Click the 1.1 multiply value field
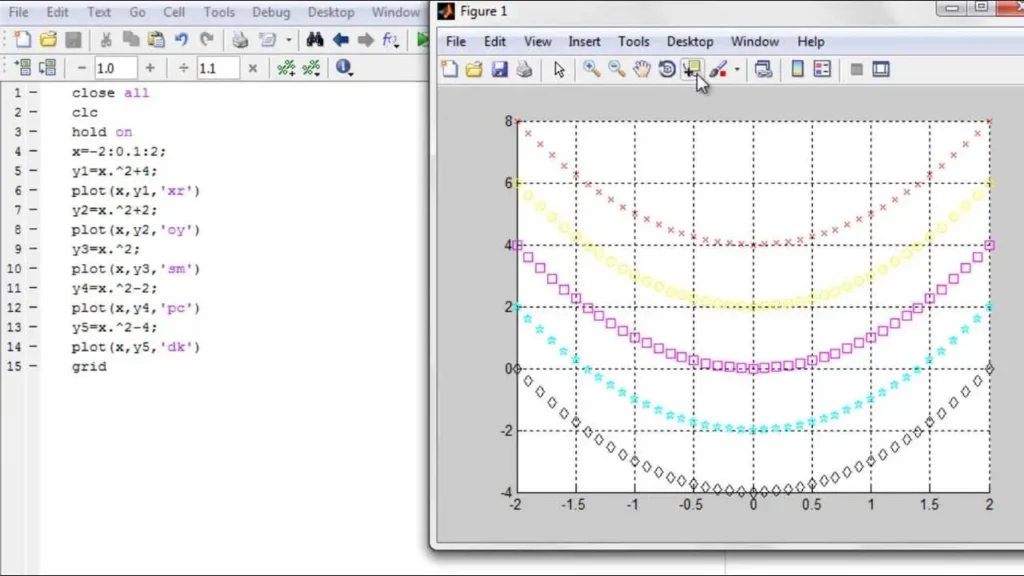The image size is (1024, 576). (x=217, y=68)
